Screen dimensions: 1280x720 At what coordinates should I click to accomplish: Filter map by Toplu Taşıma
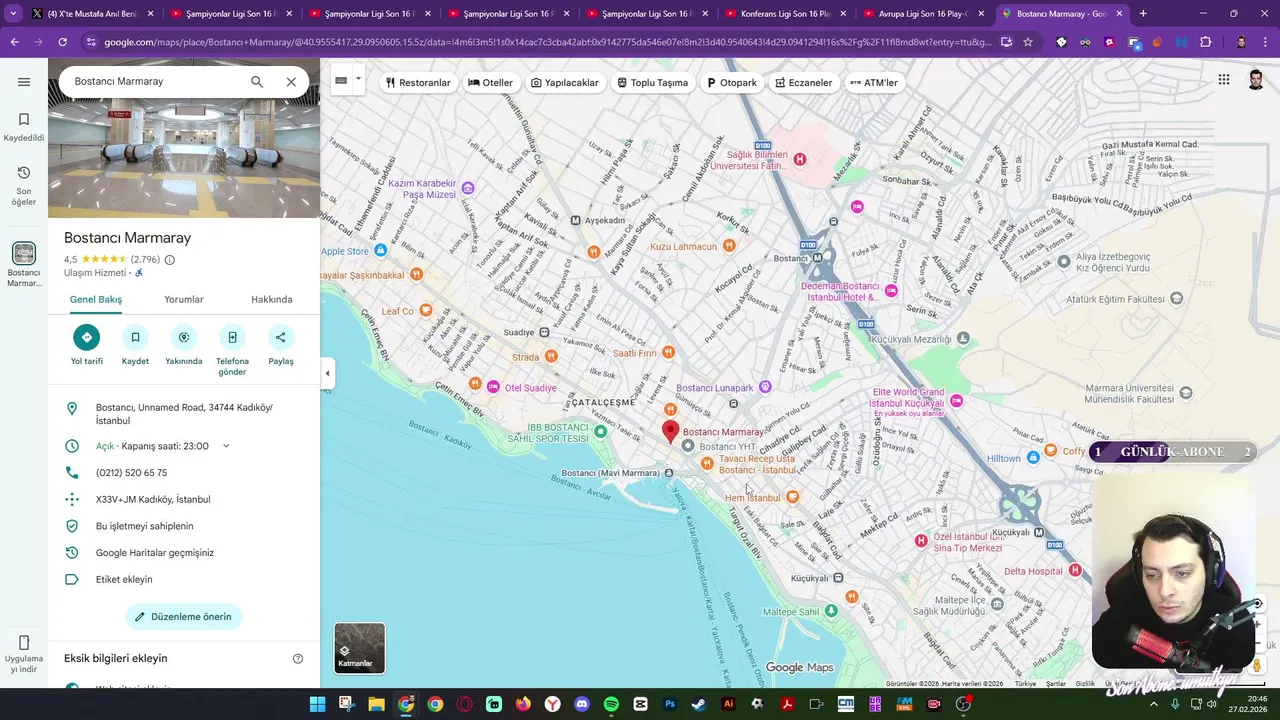652,82
